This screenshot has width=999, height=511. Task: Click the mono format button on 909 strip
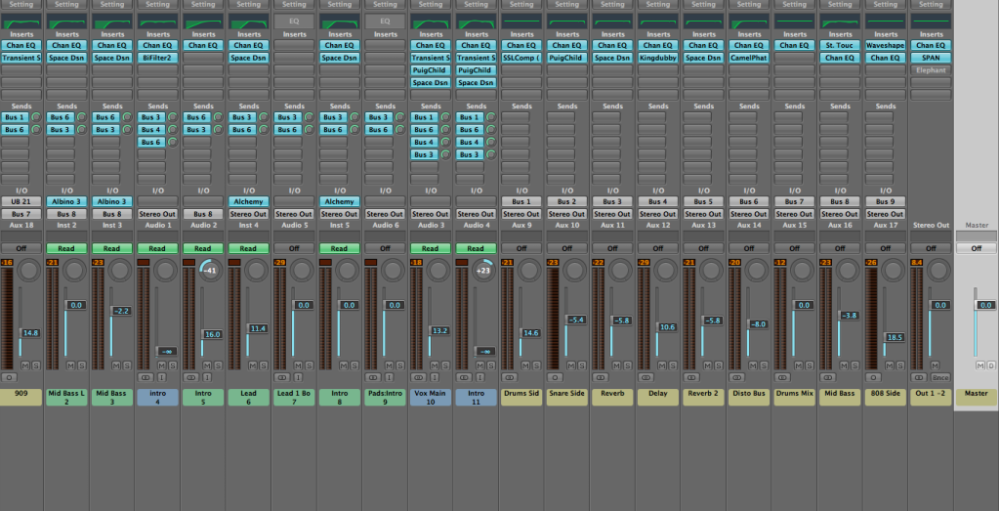pos(8,377)
